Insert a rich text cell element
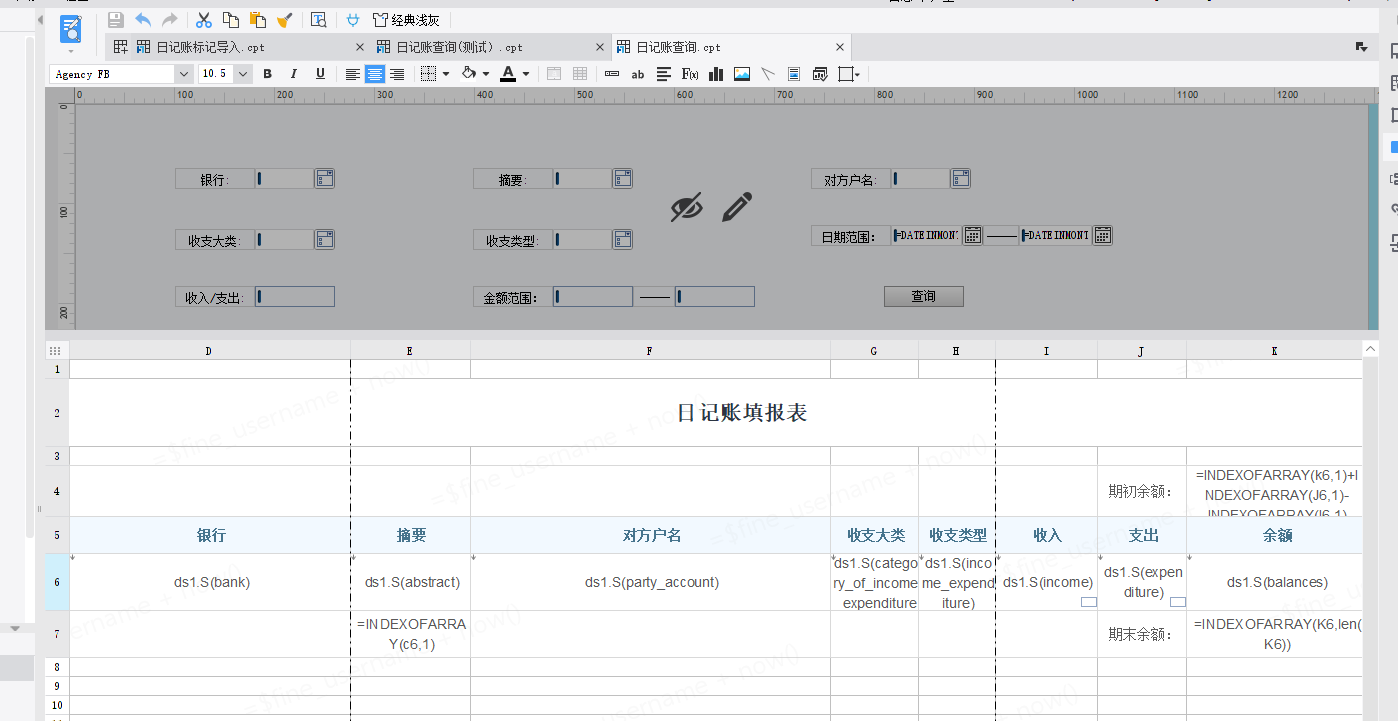Viewport: 1398px width, 721px height. pyautogui.click(x=664, y=74)
